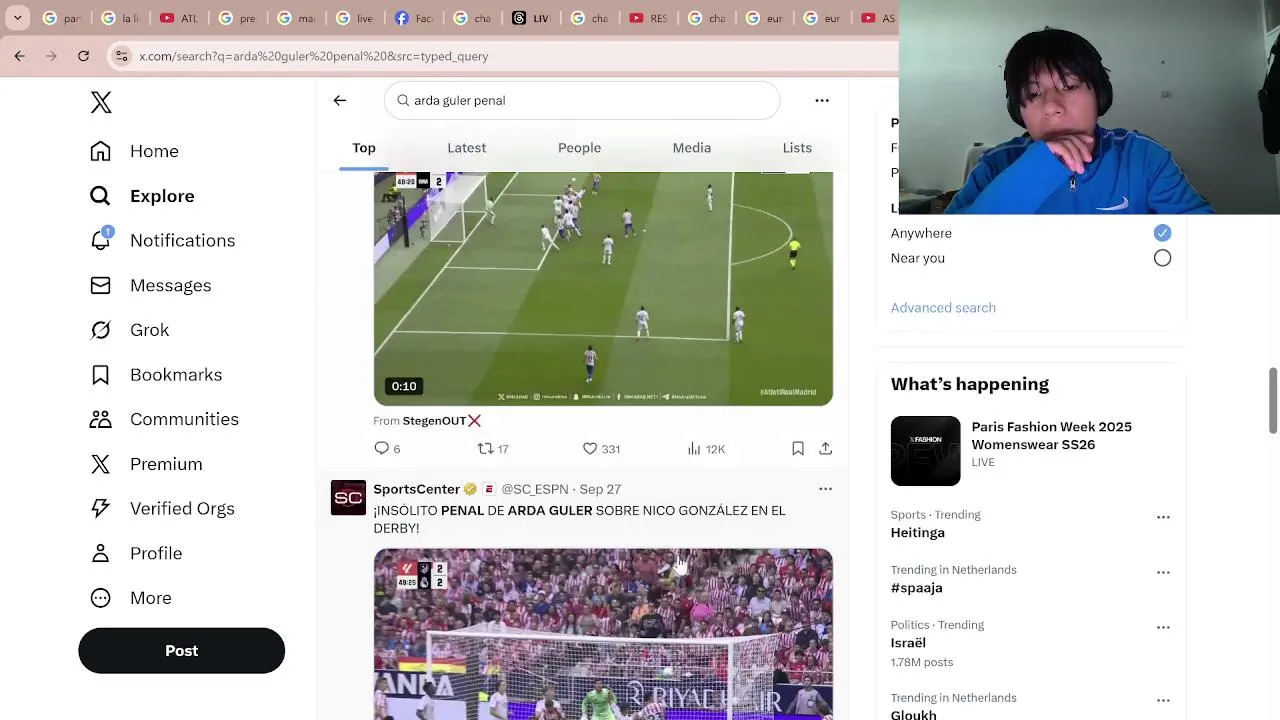Select the Top tab
The image size is (1280, 720).
(364, 148)
